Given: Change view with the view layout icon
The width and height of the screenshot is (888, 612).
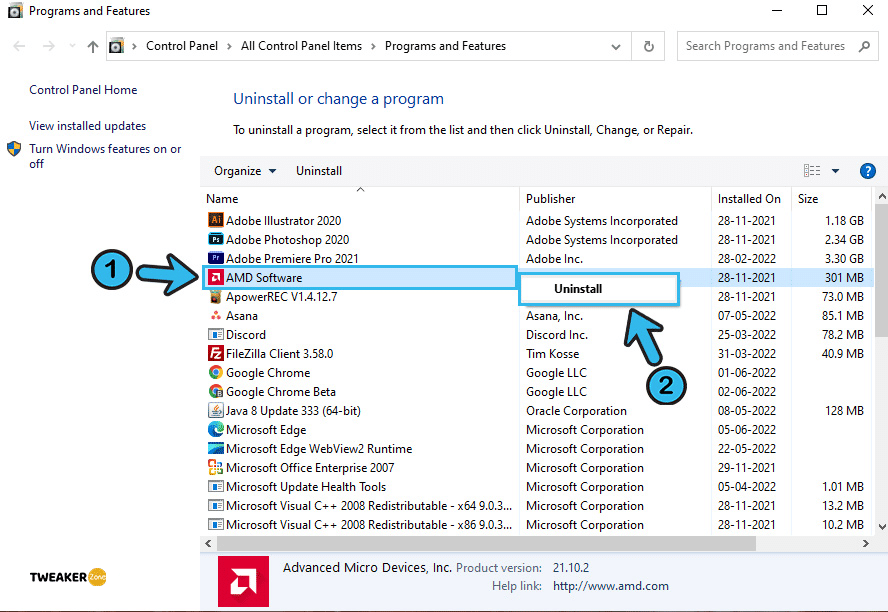Looking at the screenshot, I should 812,170.
